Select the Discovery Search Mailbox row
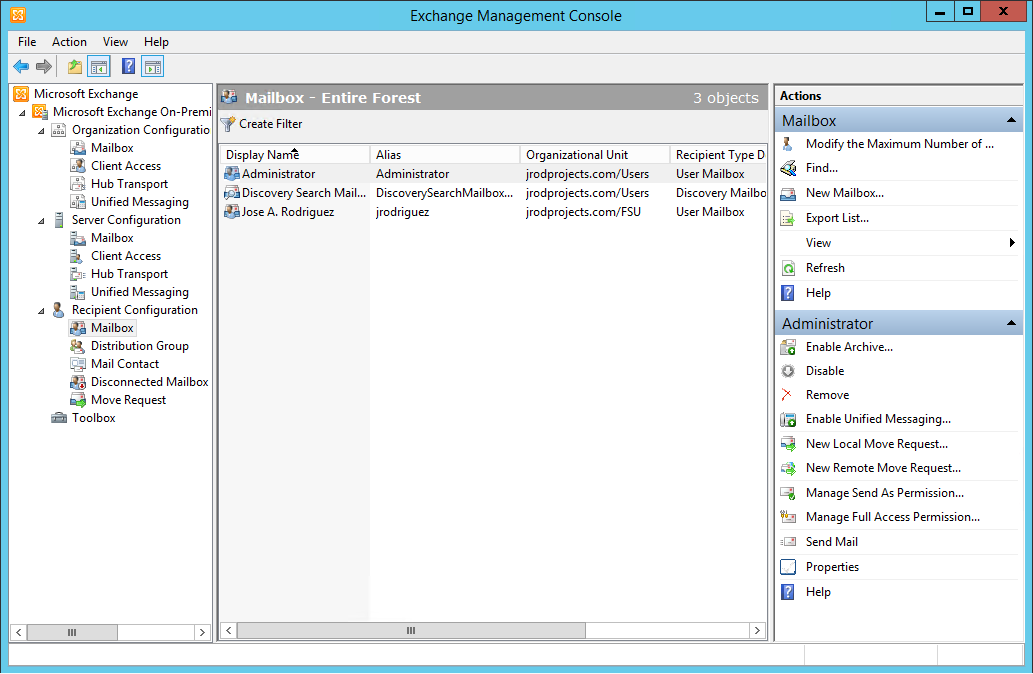The image size is (1033, 674). pyautogui.click(x=493, y=193)
